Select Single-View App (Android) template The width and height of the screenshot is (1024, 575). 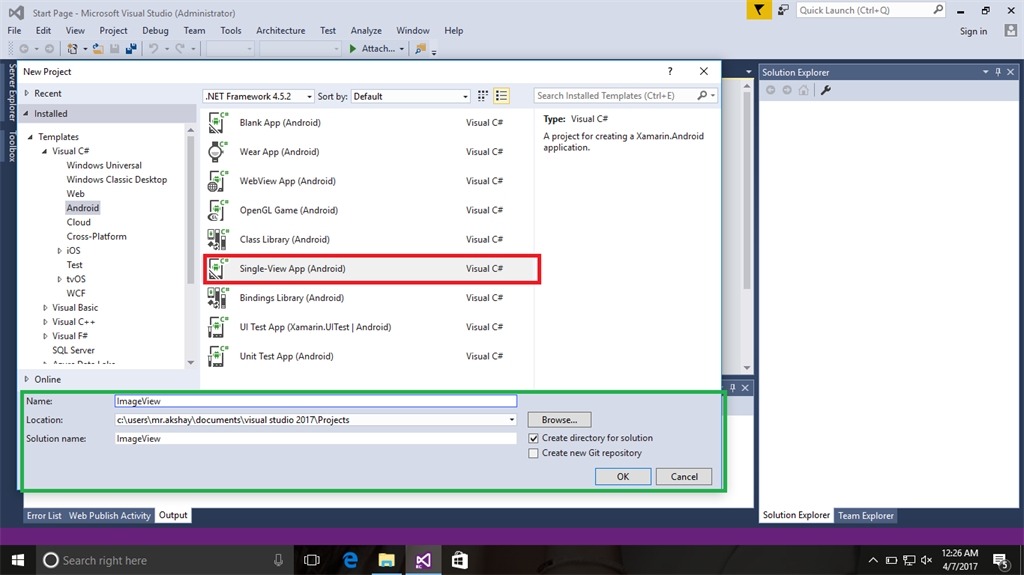(372, 269)
